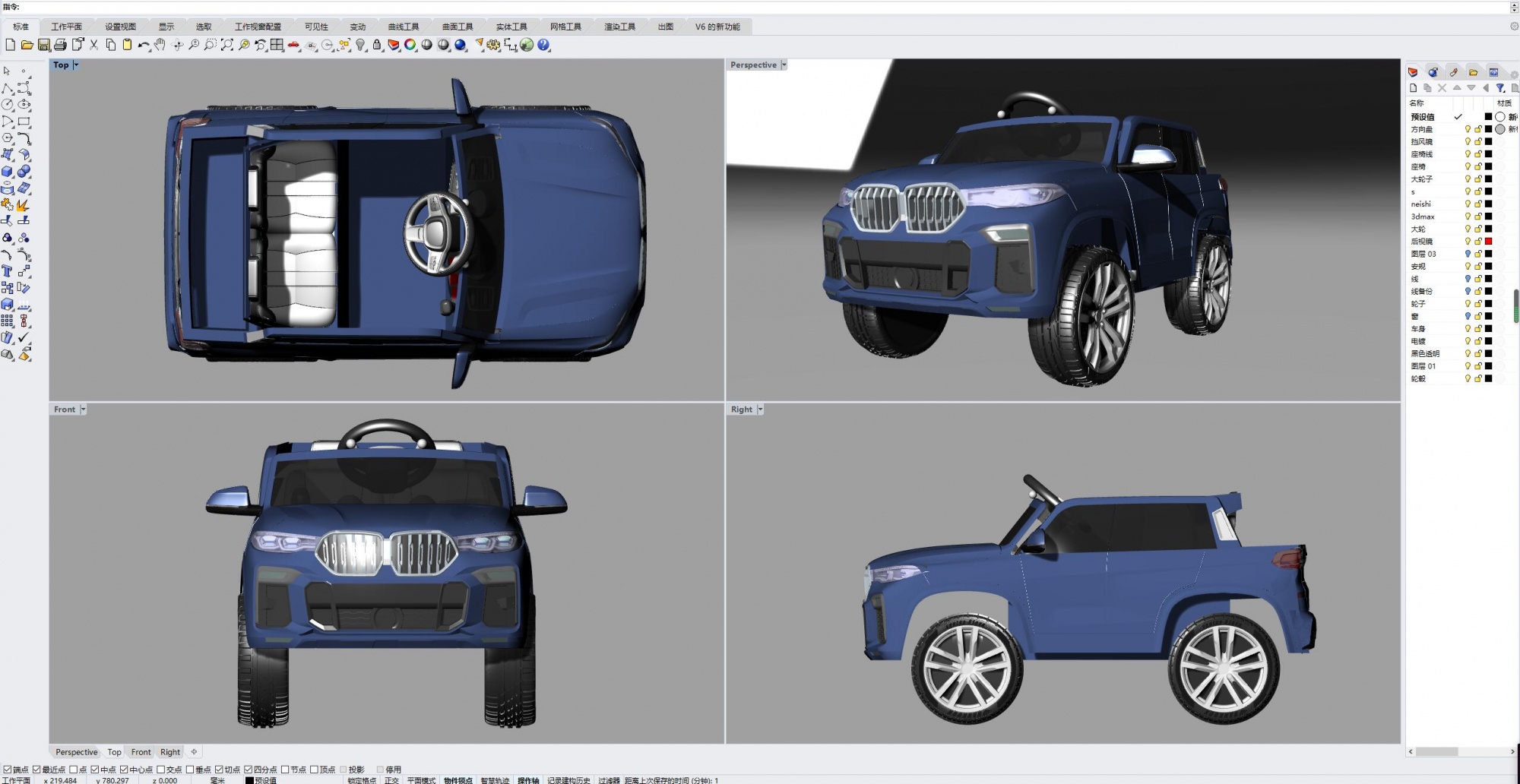Open Options with the gear icon

[x=494, y=45]
